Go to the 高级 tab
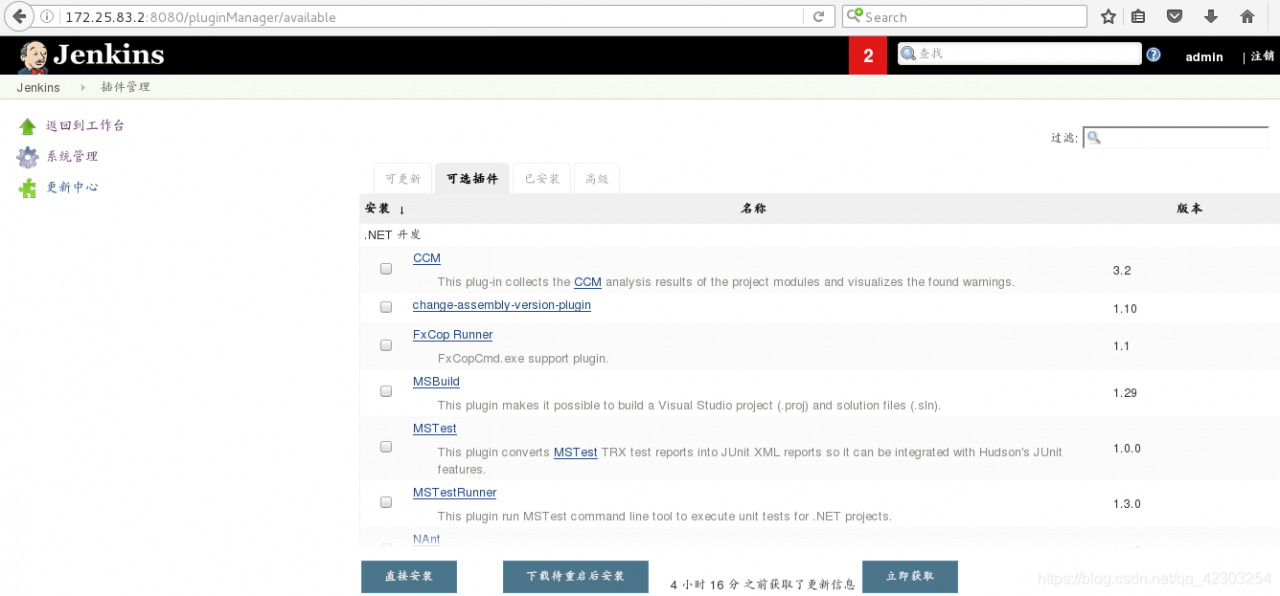1280x596 pixels. [597, 179]
